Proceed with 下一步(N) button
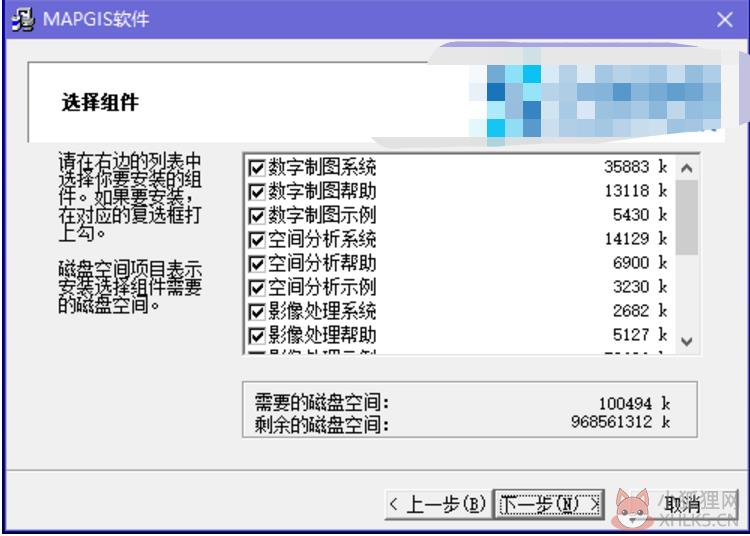 [549, 504]
